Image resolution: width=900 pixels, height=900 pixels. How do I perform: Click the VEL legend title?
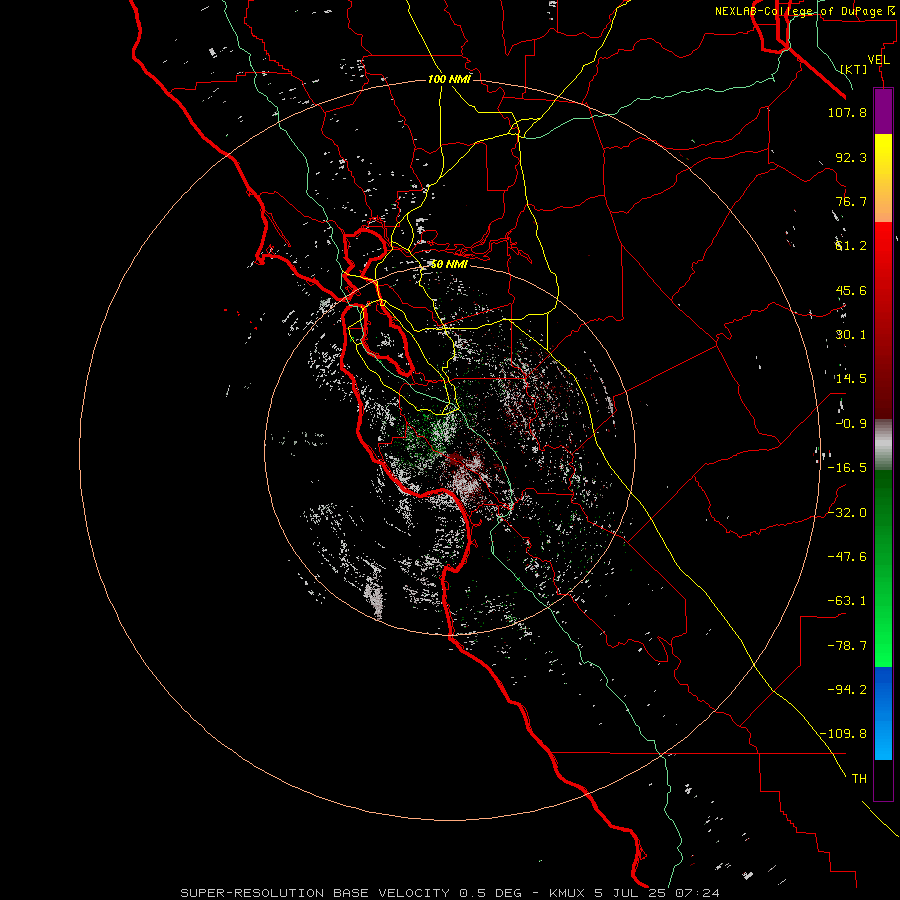879,60
